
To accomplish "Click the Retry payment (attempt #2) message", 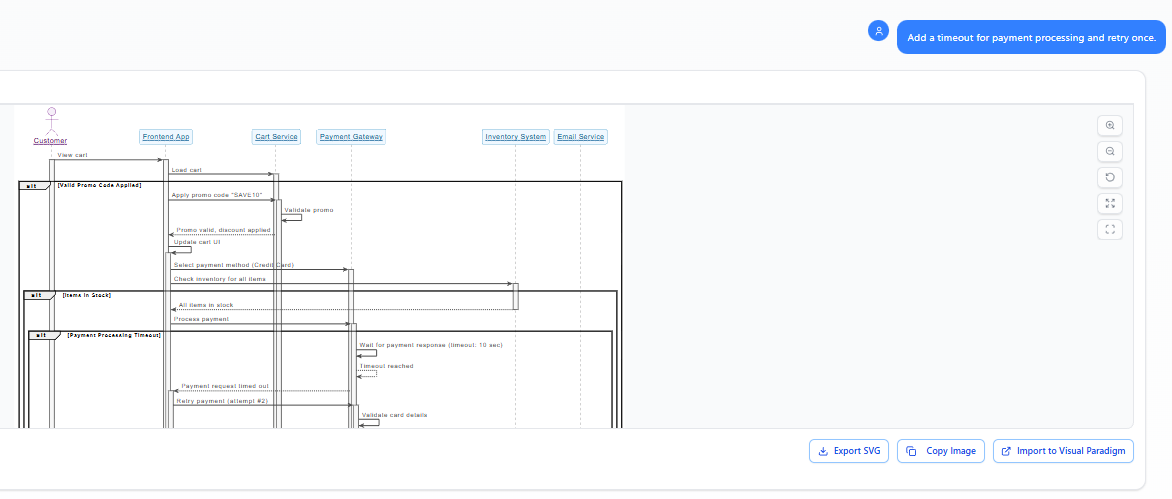I will pyautogui.click(x=222, y=401).
